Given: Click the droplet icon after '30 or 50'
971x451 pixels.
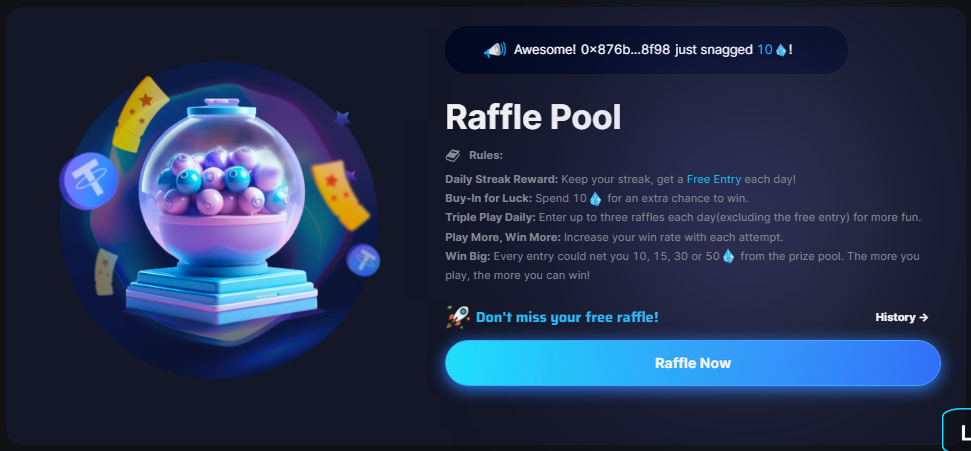Looking at the screenshot, I should tap(728, 256).
